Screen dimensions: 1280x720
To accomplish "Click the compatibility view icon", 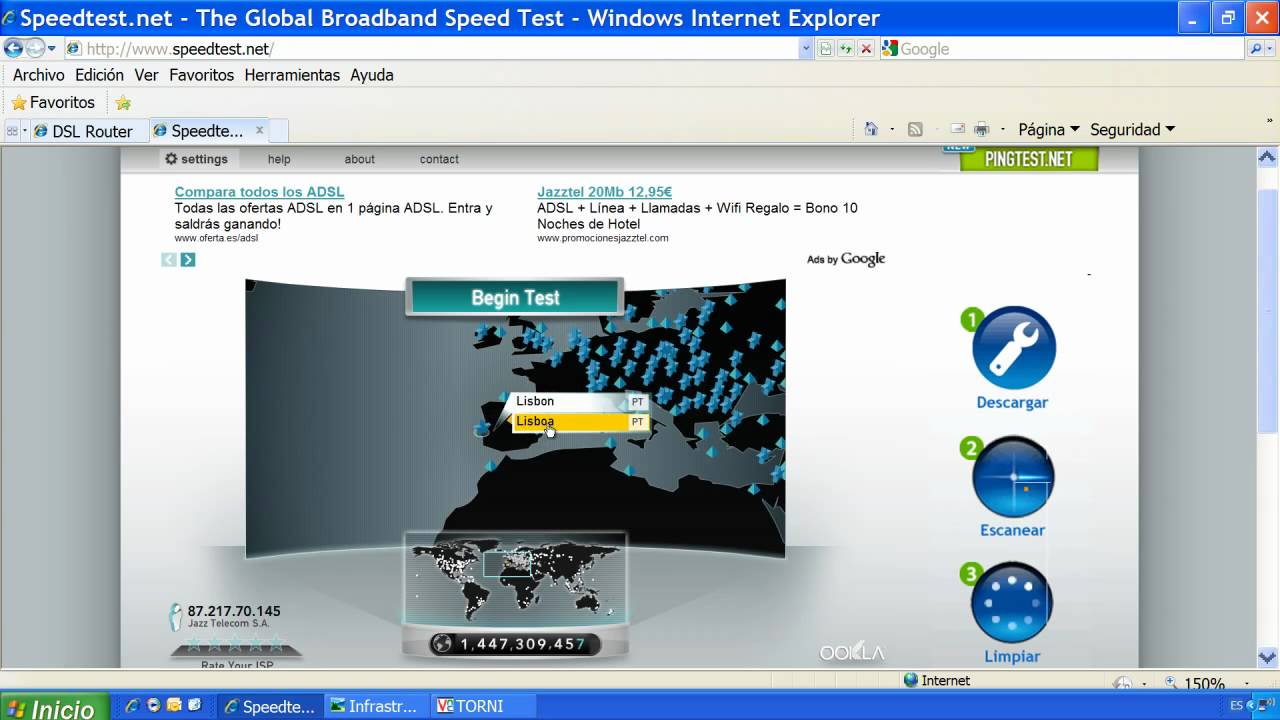I will [826, 48].
